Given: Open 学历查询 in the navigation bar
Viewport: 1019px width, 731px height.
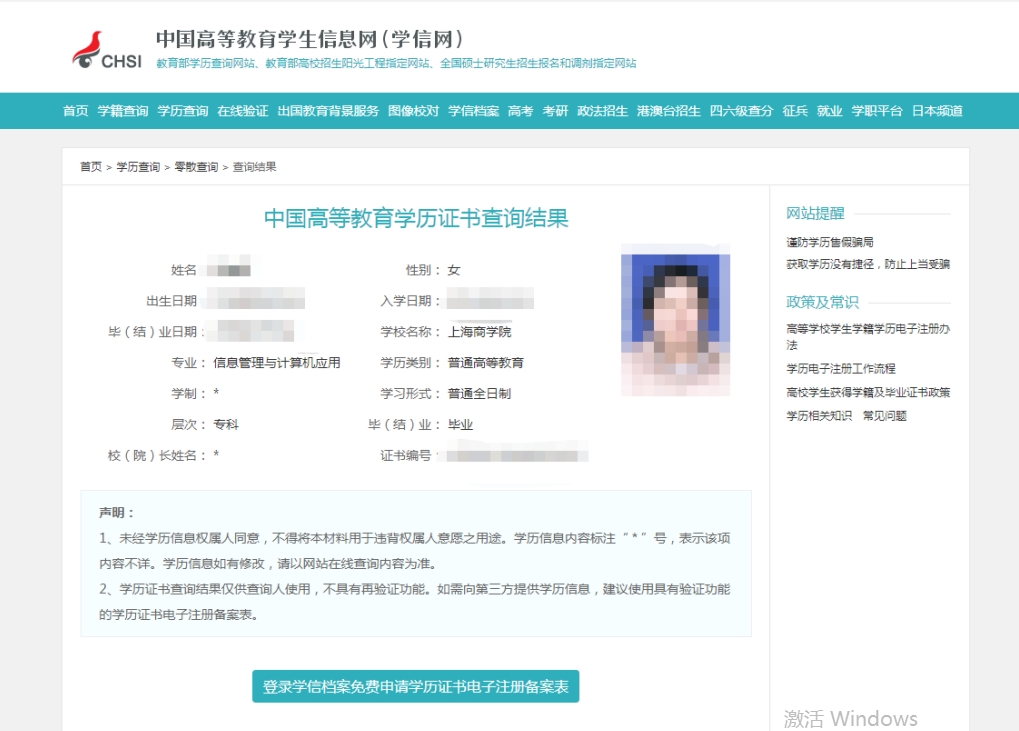Looking at the screenshot, I should pyautogui.click(x=183, y=111).
